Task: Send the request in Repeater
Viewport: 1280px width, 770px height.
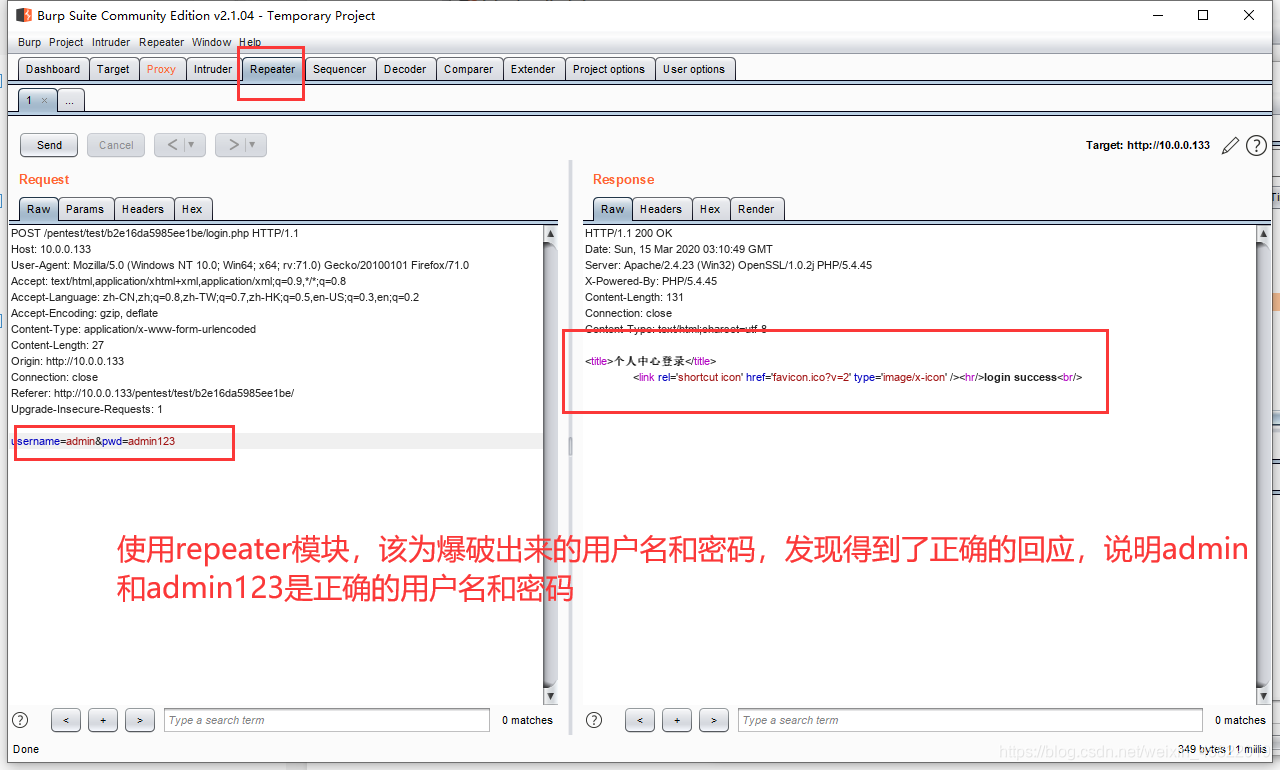Action: coord(49,145)
